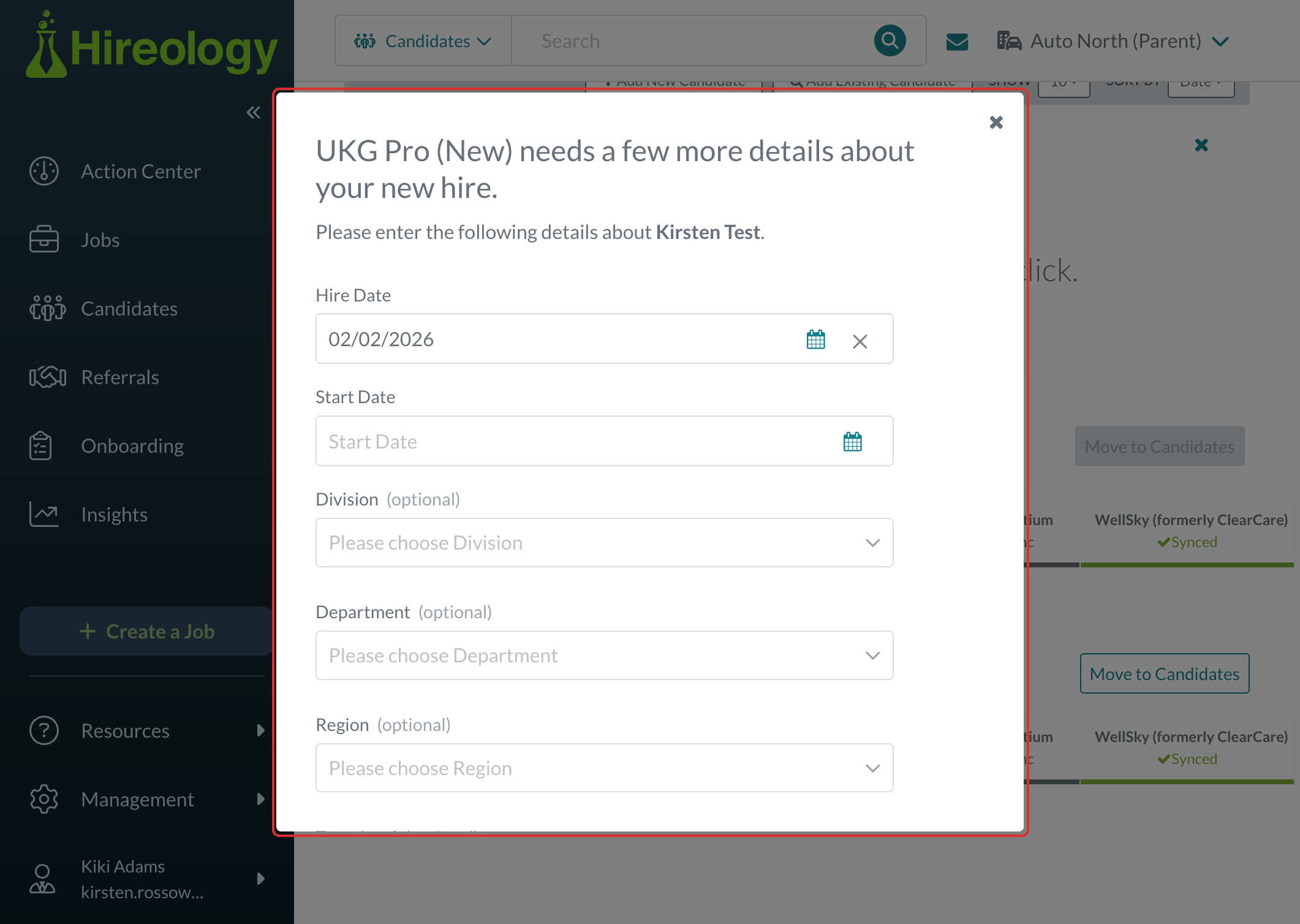Image resolution: width=1300 pixels, height=924 pixels.
Task: Clear the Hire Date value
Action: [860, 341]
